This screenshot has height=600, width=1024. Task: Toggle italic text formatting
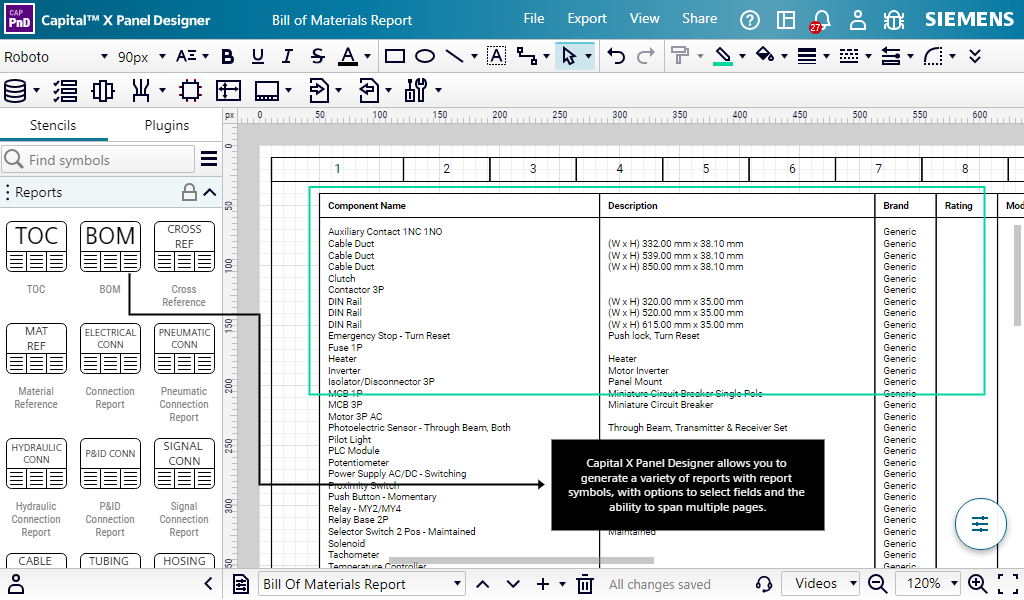point(287,57)
